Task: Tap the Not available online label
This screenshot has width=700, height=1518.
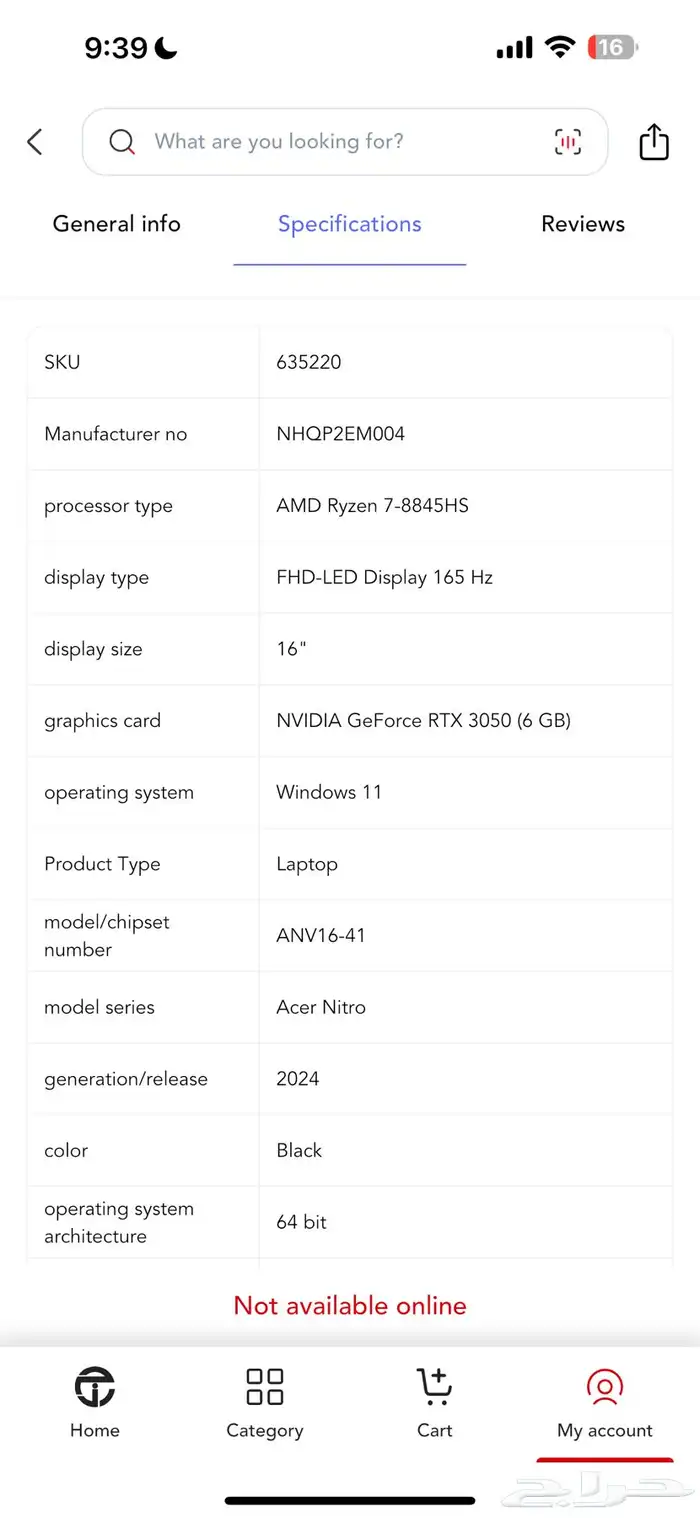Action: 350,1305
